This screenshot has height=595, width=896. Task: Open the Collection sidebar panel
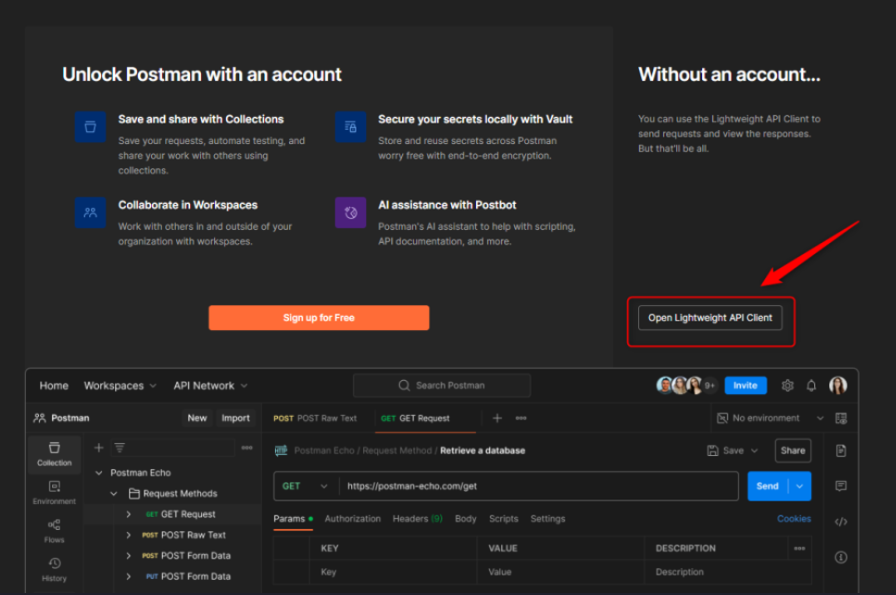pos(54,453)
